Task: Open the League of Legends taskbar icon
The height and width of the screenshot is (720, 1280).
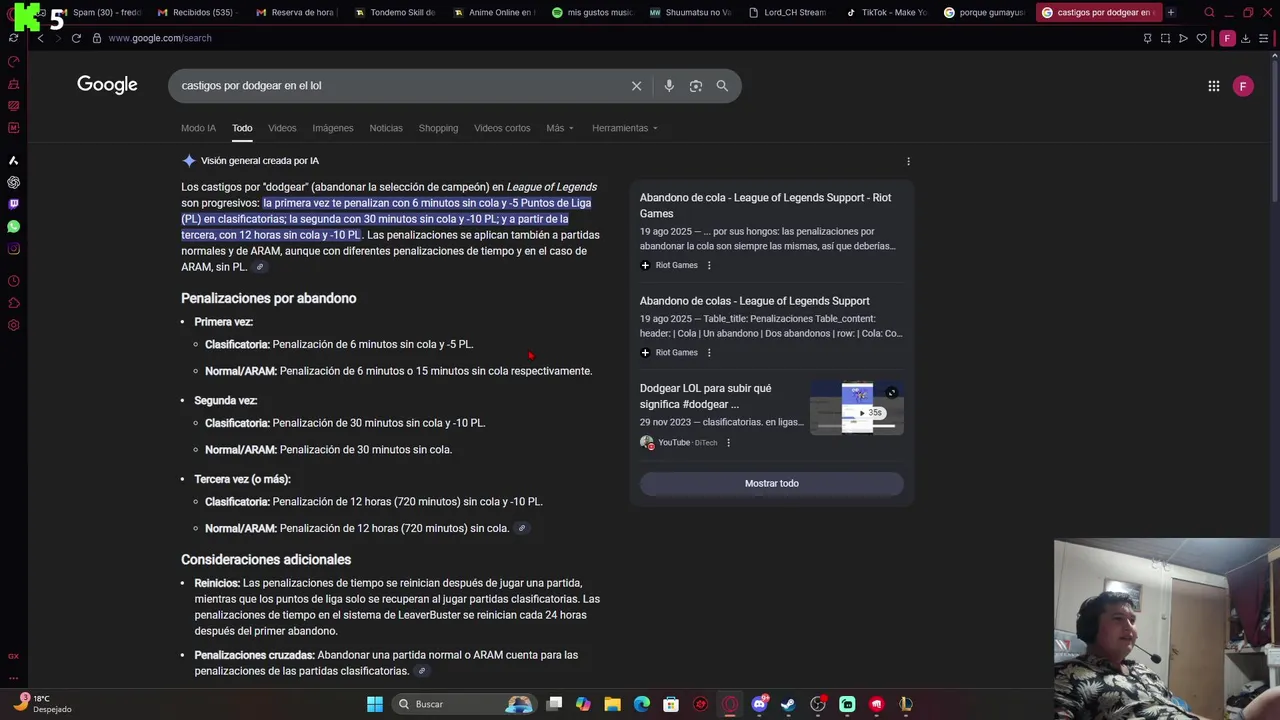Action: 906,704
